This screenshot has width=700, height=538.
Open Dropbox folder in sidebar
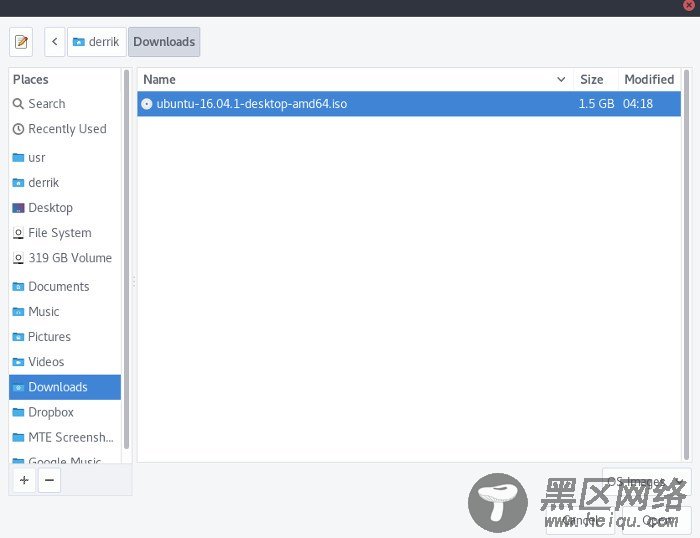65,412
